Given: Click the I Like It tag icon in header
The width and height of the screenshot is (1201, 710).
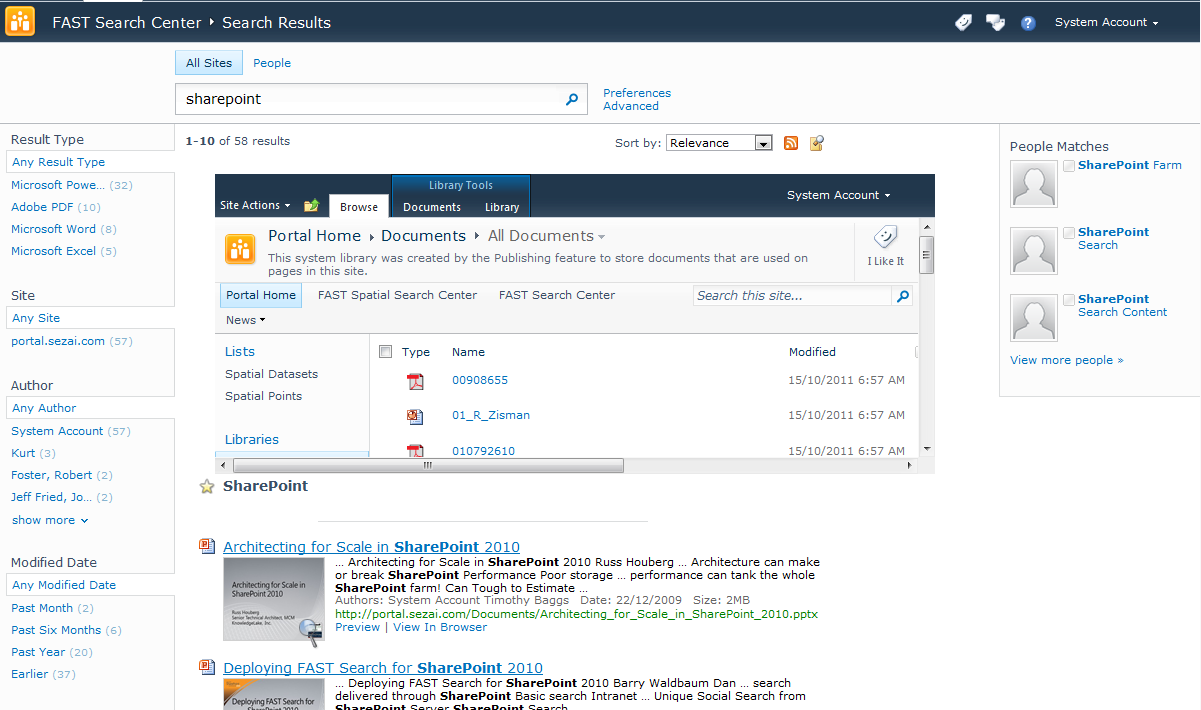Looking at the screenshot, I should tap(963, 22).
